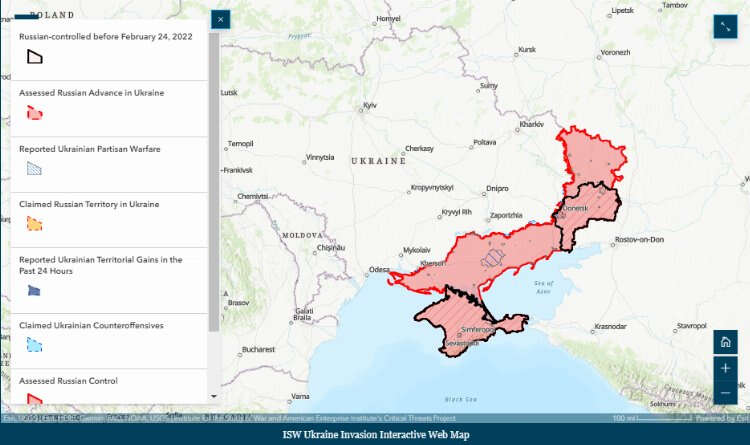
Task: Zoom in on the map
Action: (726, 367)
